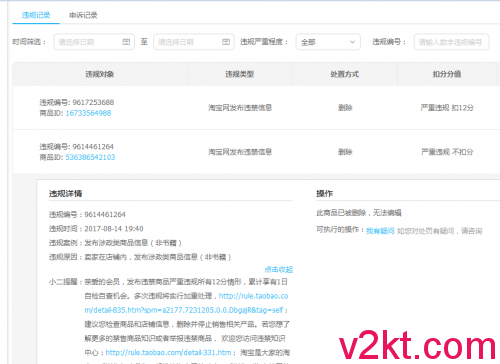This screenshot has height=364, width=500.
Task: Focus the 违规编号 number input field
Action: pyautogui.click(x=451, y=42)
